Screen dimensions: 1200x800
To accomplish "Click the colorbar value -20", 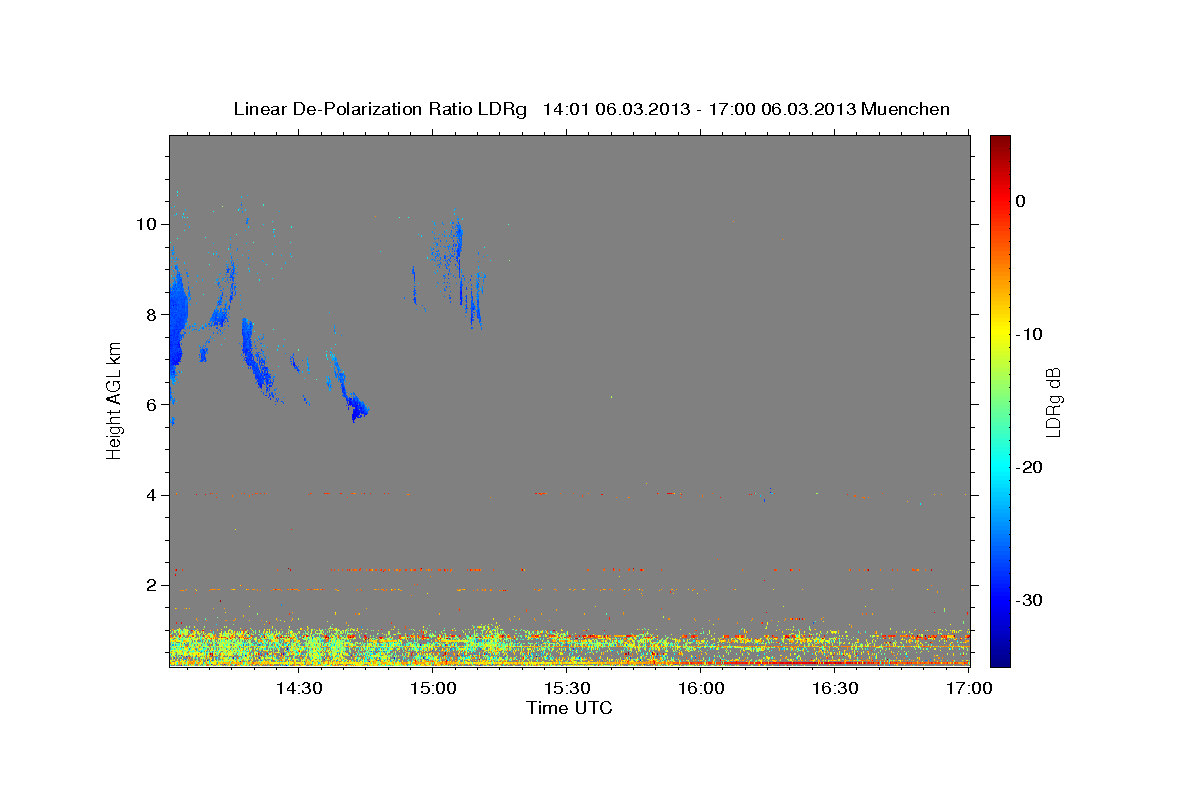I will [x=1030, y=467].
